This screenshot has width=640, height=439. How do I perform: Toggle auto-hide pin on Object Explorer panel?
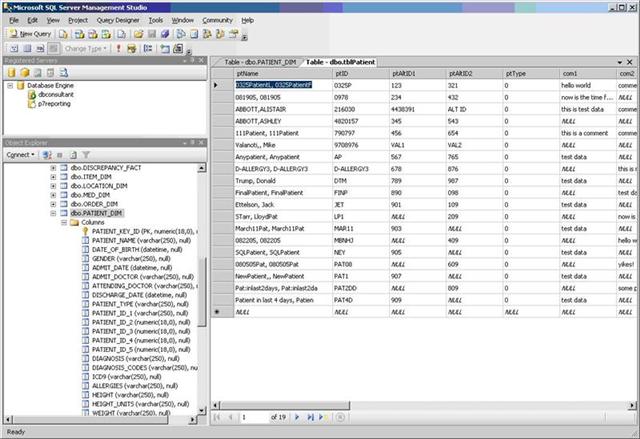[193, 142]
